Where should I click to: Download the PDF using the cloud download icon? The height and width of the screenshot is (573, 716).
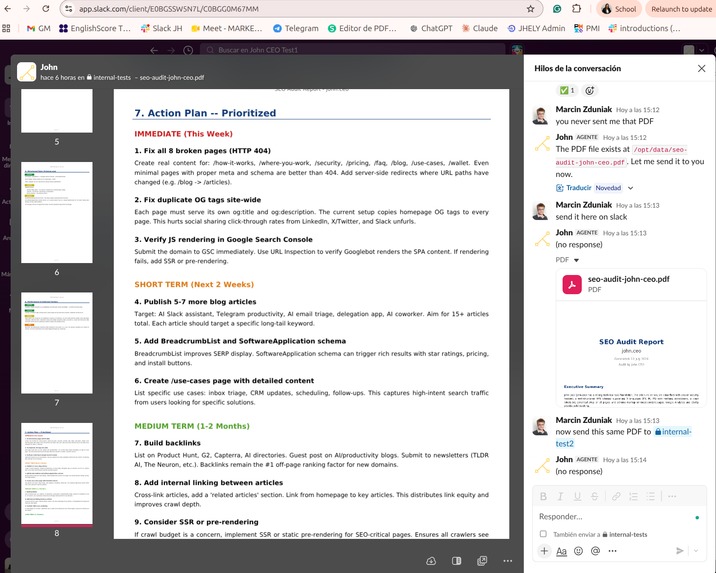tap(431, 561)
